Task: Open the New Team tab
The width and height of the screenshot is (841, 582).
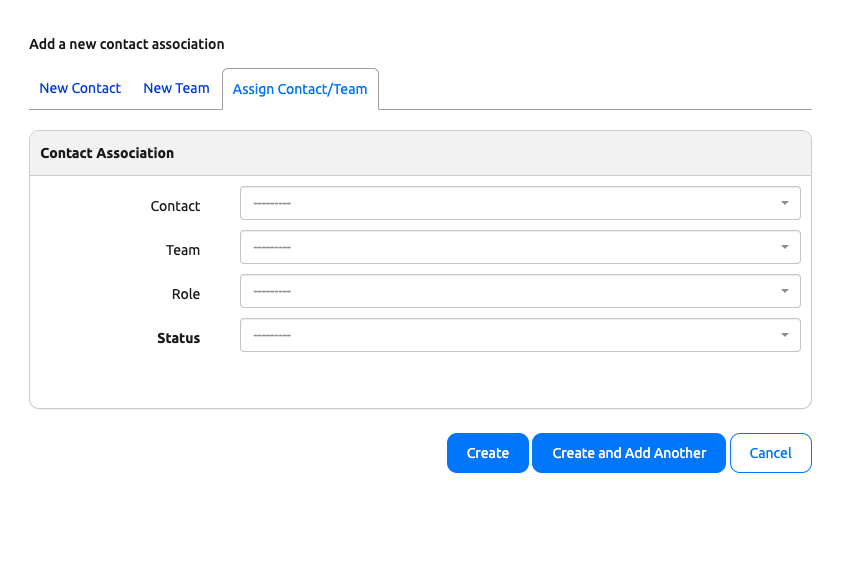Action: pyautogui.click(x=176, y=88)
